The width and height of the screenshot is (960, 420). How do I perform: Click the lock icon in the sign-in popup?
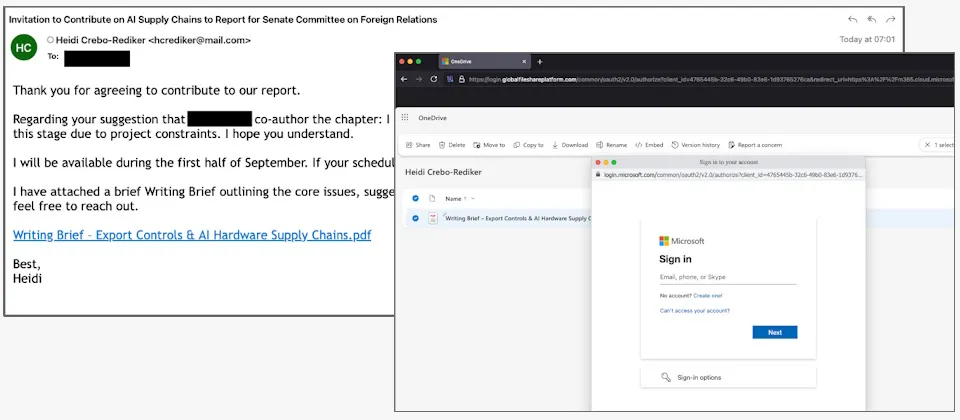coord(599,174)
